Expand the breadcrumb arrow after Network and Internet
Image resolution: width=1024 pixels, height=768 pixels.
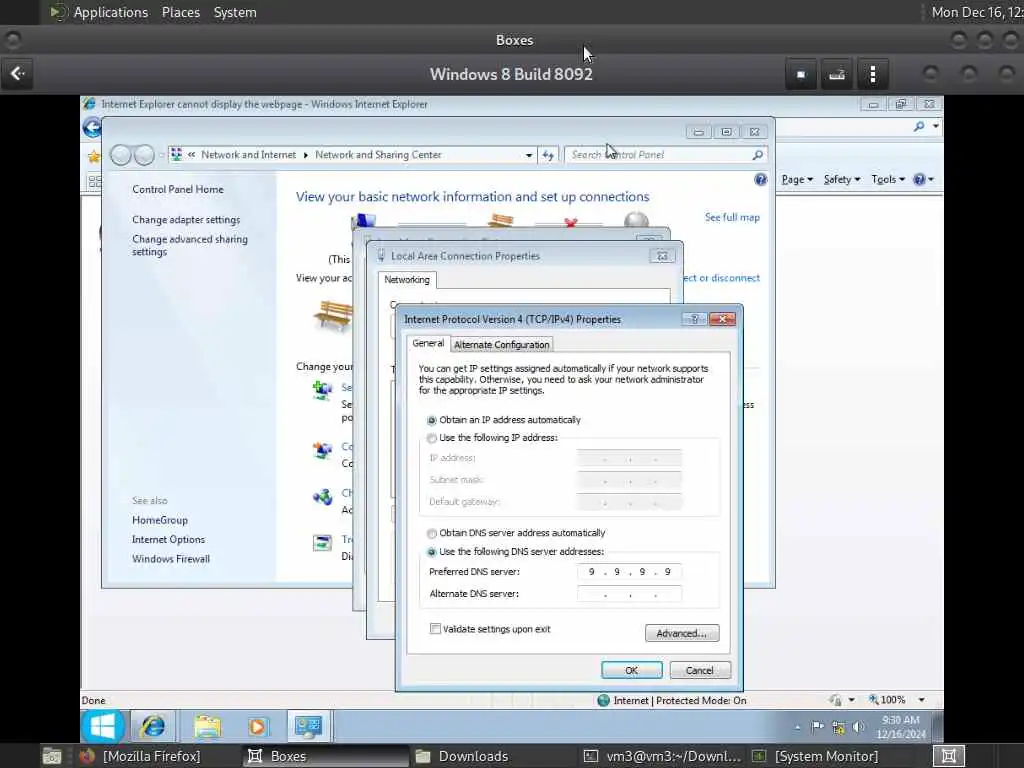coord(305,155)
